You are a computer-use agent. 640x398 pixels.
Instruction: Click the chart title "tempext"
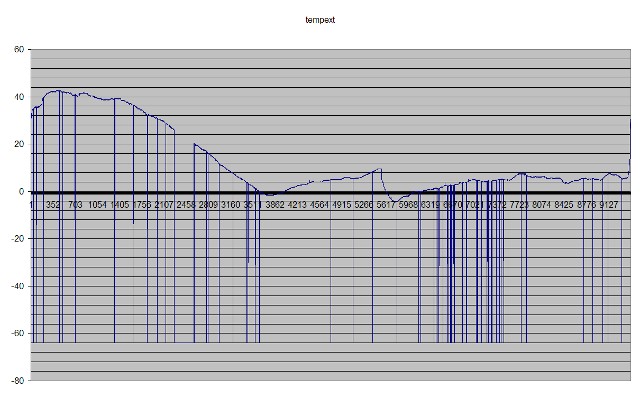[x=320, y=20]
